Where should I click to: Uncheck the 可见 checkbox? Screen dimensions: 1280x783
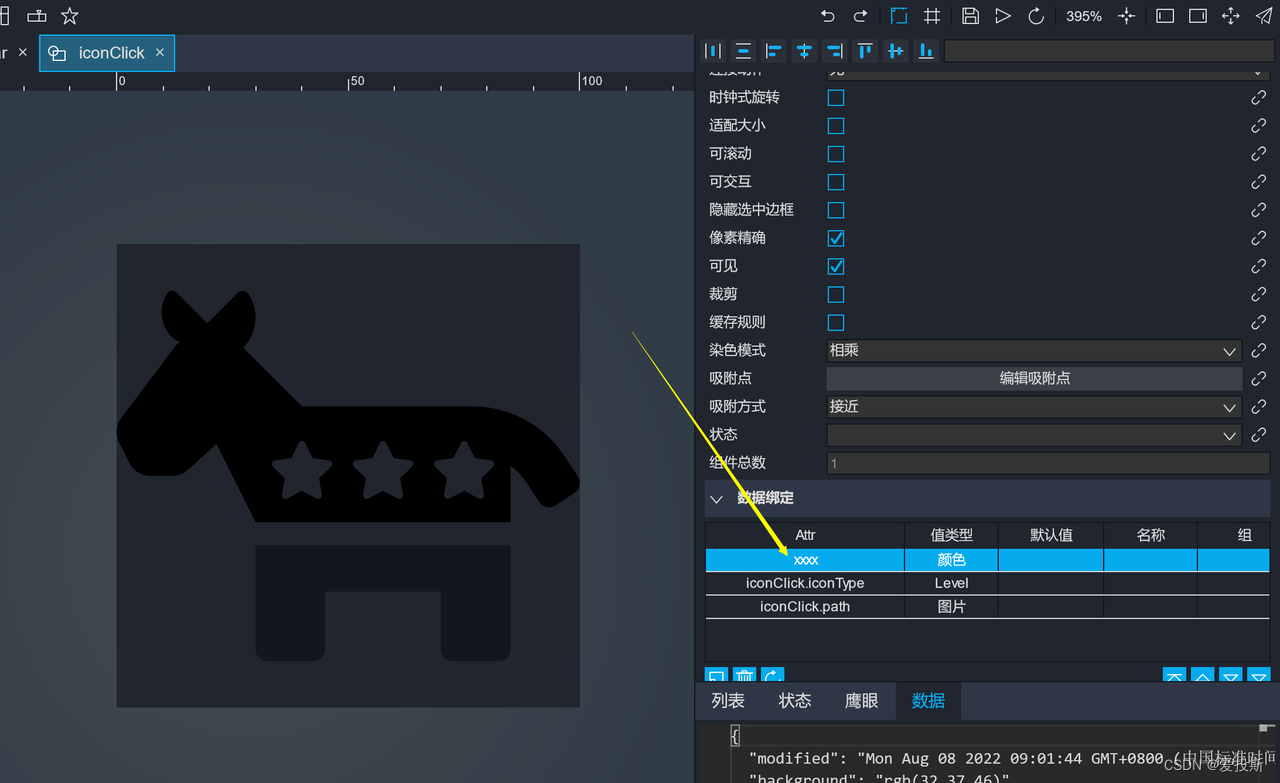(836, 266)
